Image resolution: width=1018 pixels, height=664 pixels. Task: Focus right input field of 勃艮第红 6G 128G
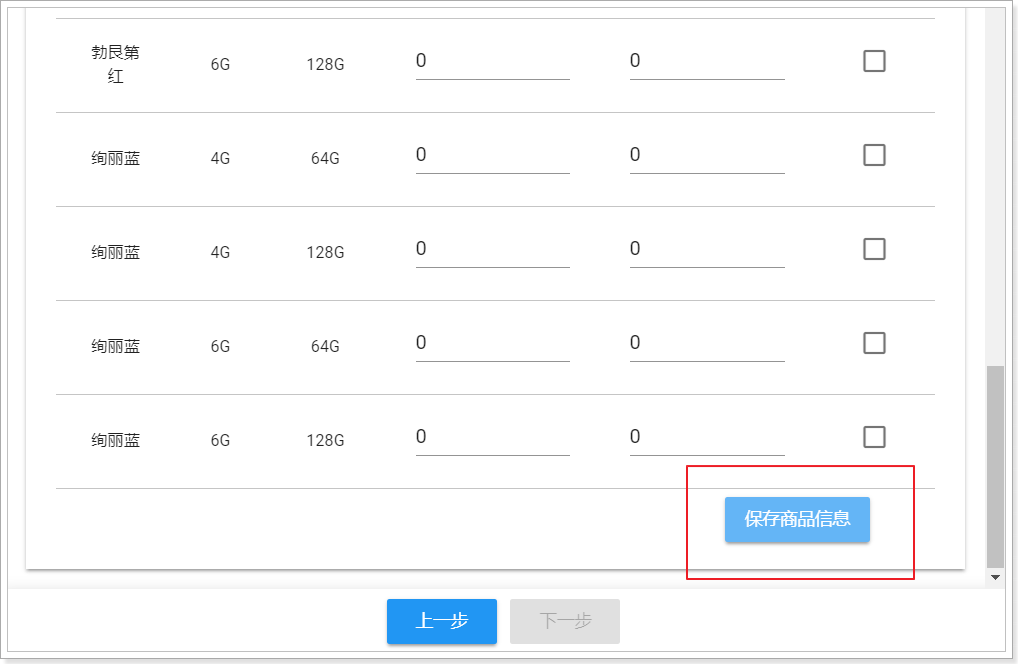(x=706, y=62)
